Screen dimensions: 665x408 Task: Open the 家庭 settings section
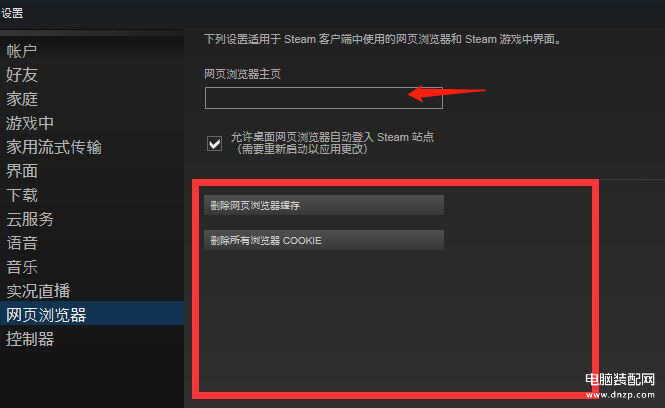click(22, 99)
